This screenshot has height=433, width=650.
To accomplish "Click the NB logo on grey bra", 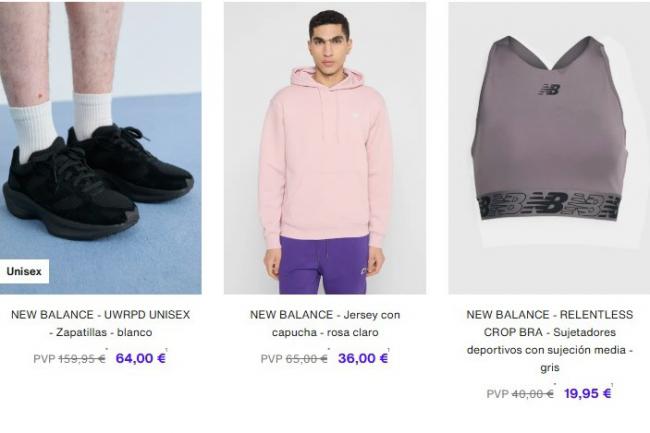I will click(549, 90).
